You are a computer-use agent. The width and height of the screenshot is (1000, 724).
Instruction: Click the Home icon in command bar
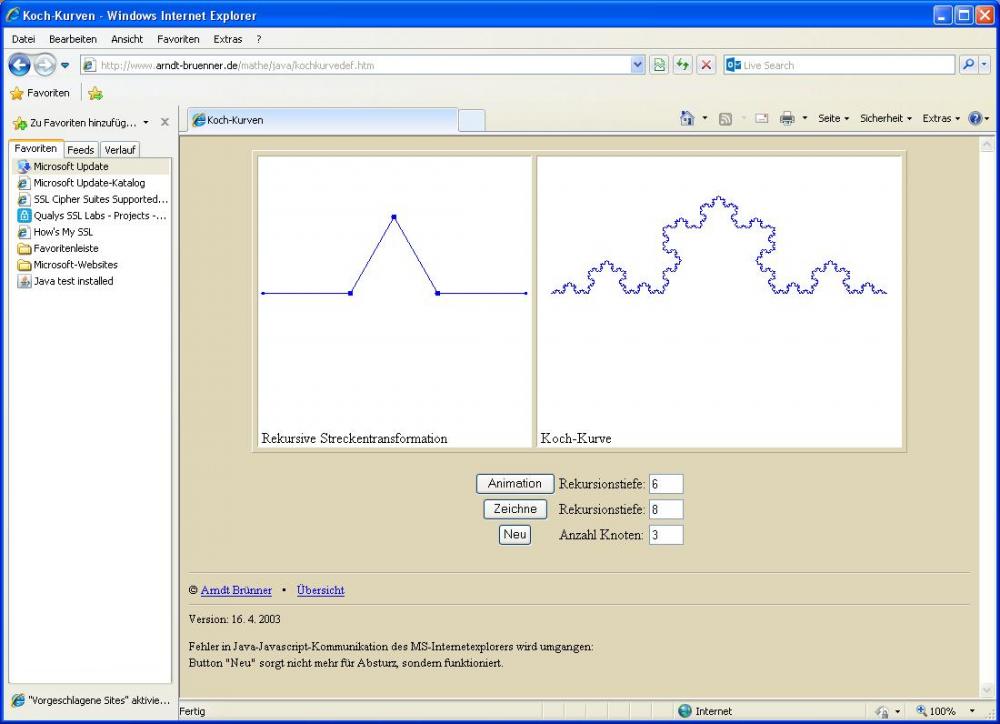point(687,118)
